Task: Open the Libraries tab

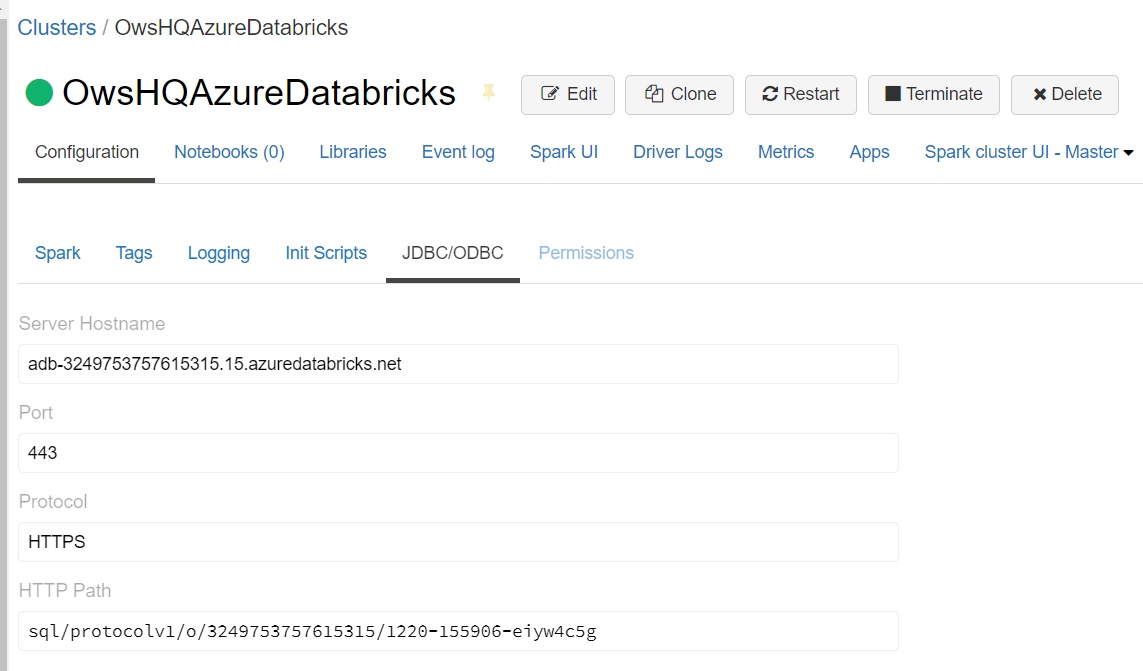Action: pos(352,152)
